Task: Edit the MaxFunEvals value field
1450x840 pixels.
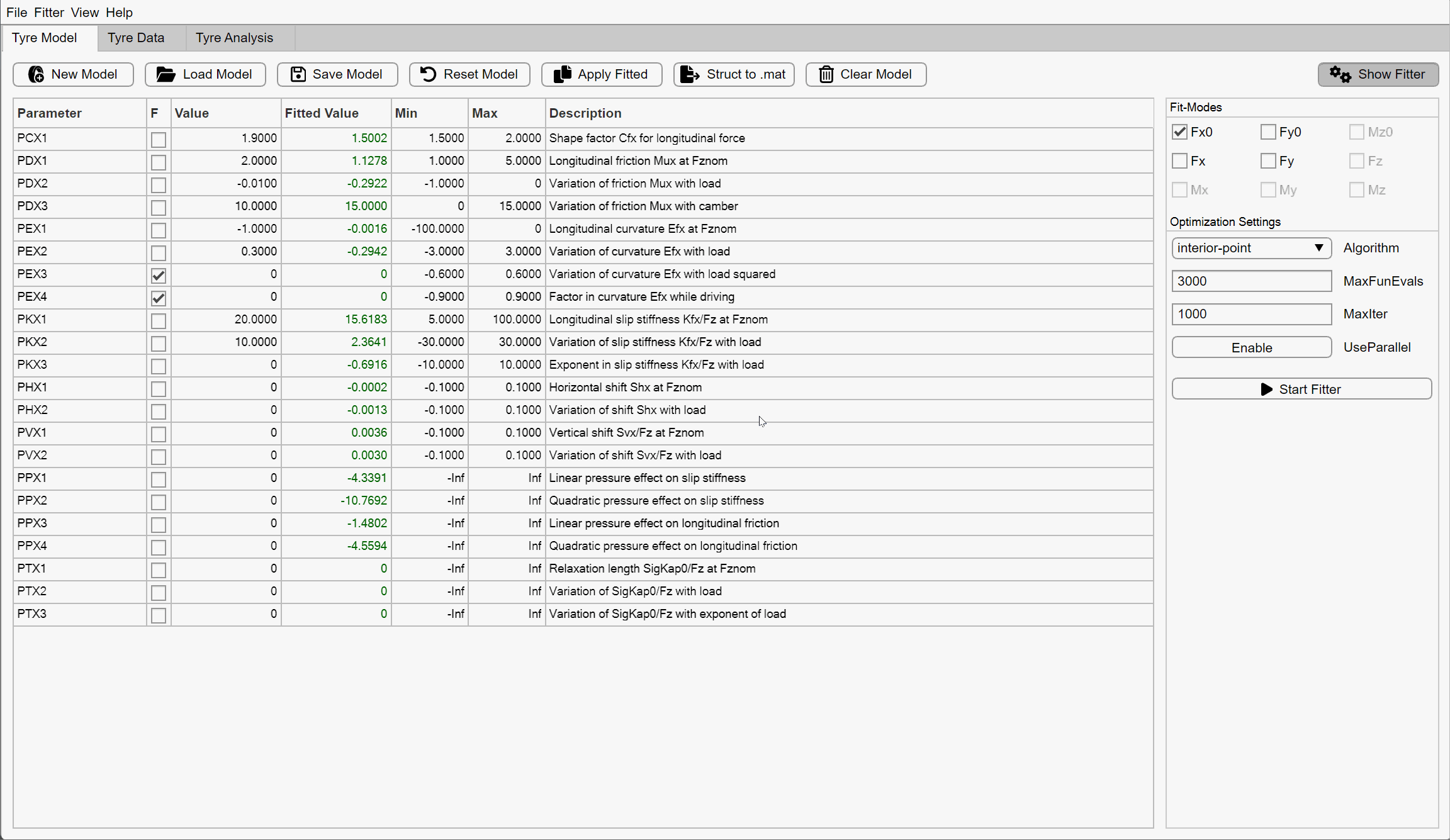Action: 1251,281
